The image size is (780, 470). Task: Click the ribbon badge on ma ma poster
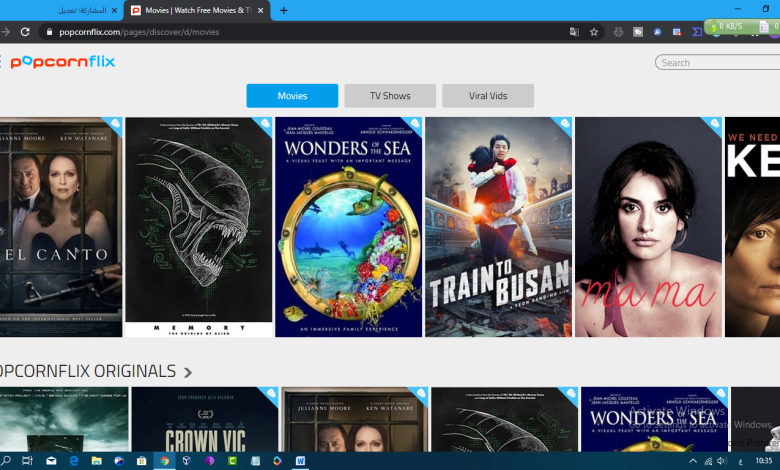(x=714, y=124)
